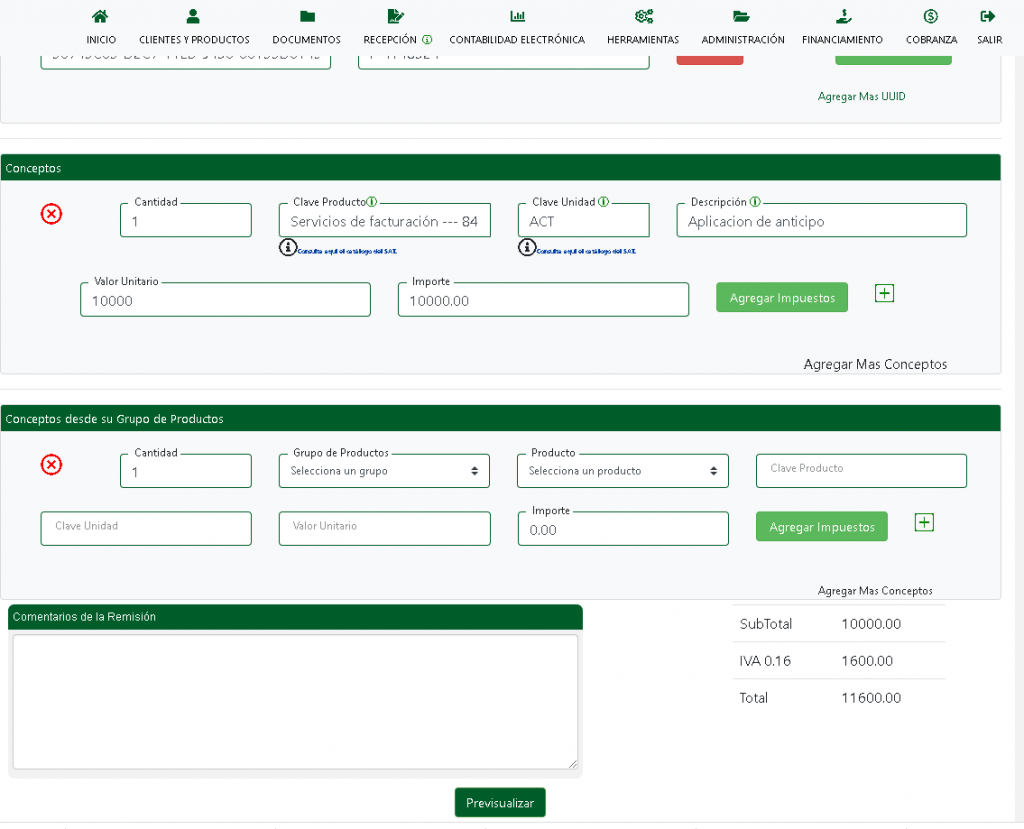Screen dimensions: 1024x829
Task: Open the Producto selection dropdown
Action: coord(622,471)
